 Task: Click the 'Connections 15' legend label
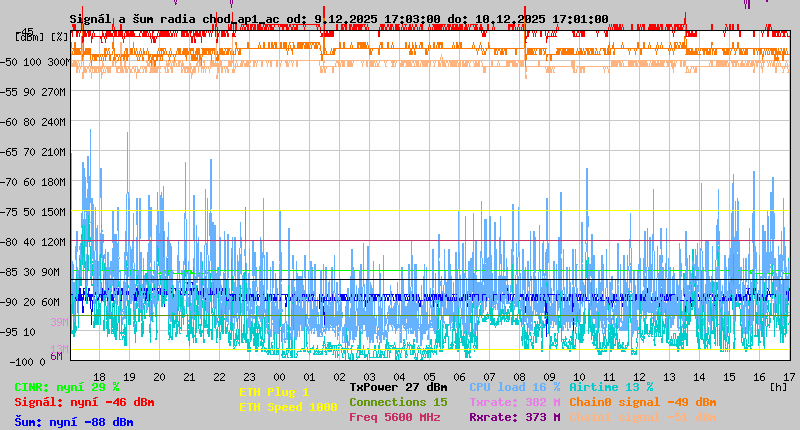pyautogui.click(x=398, y=402)
